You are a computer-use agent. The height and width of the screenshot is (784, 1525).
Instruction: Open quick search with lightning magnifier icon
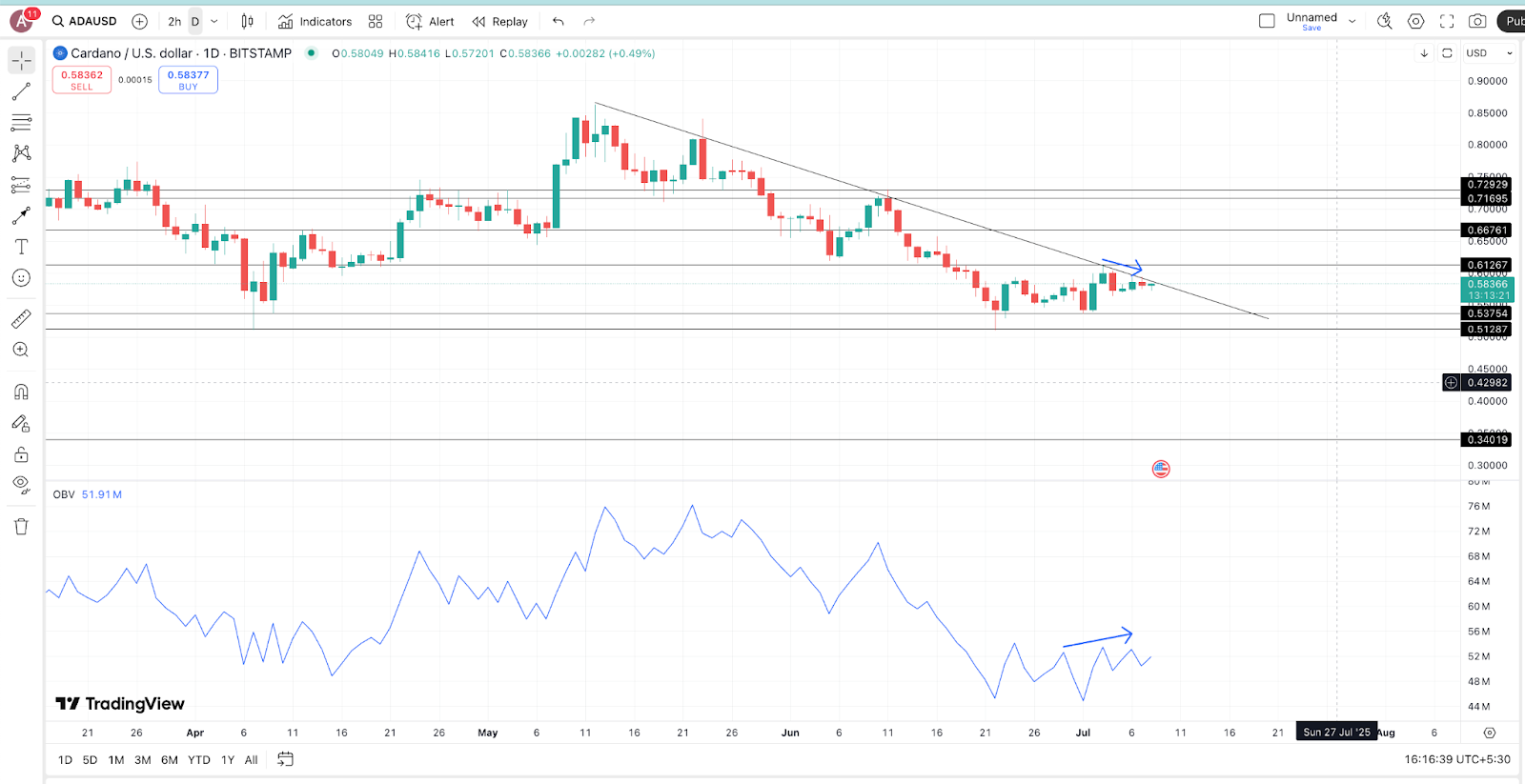(x=1385, y=21)
